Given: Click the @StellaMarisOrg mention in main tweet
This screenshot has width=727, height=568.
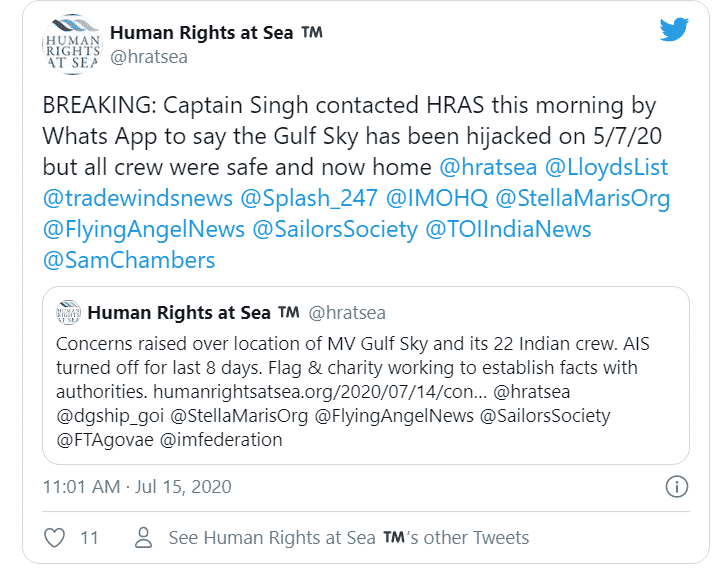Looking at the screenshot, I should [583, 198].
